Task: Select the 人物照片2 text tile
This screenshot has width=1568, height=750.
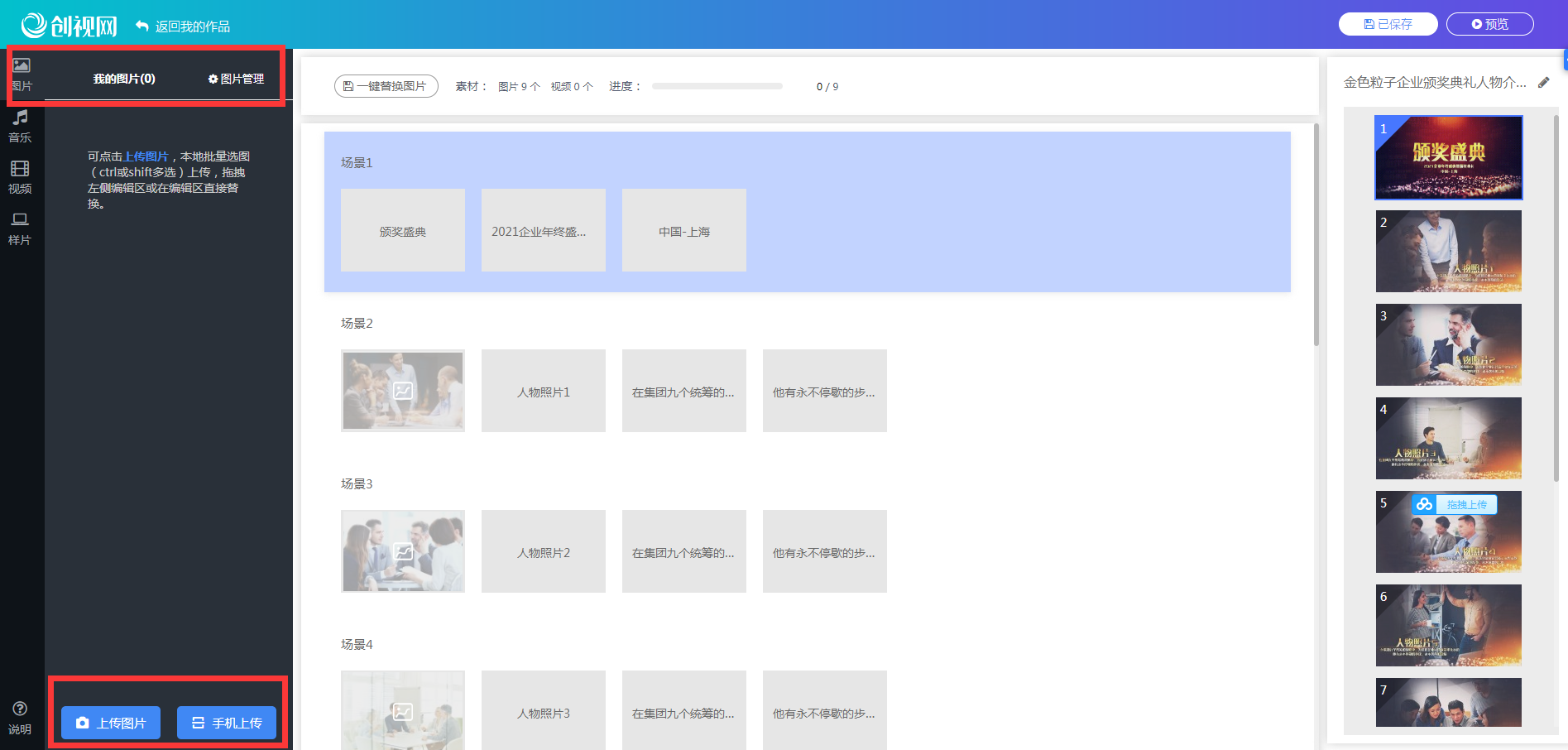Action: [x=544, y=551]
